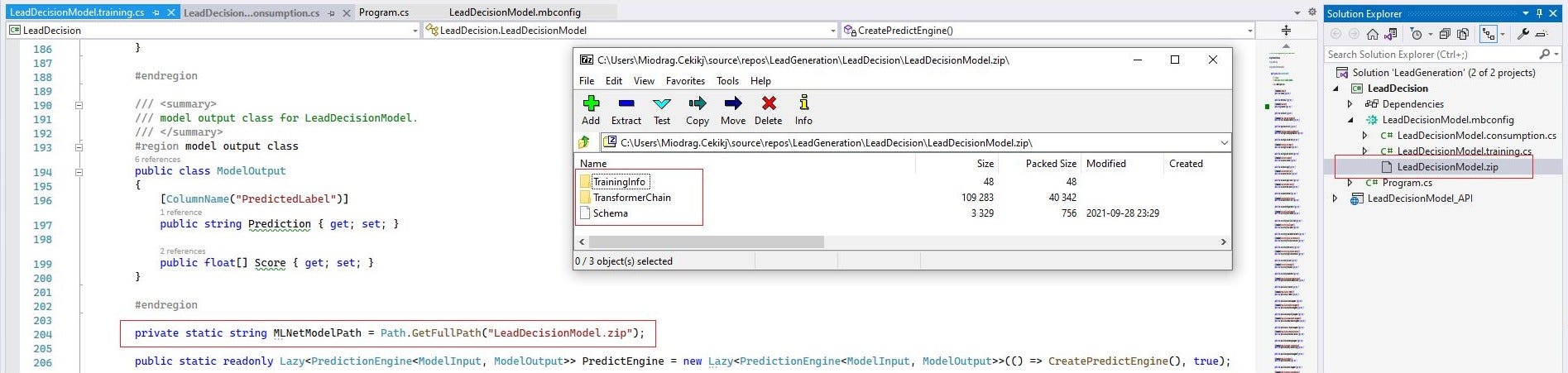Click the Test button in 7-Zip
1568x373 pixels.
coord(662,110)
